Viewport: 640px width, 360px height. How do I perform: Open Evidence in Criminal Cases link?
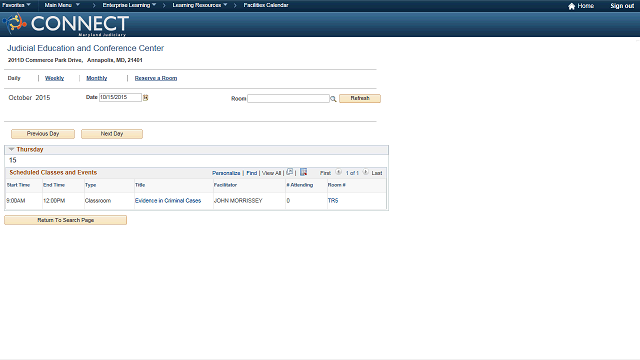tap(168, 201)
